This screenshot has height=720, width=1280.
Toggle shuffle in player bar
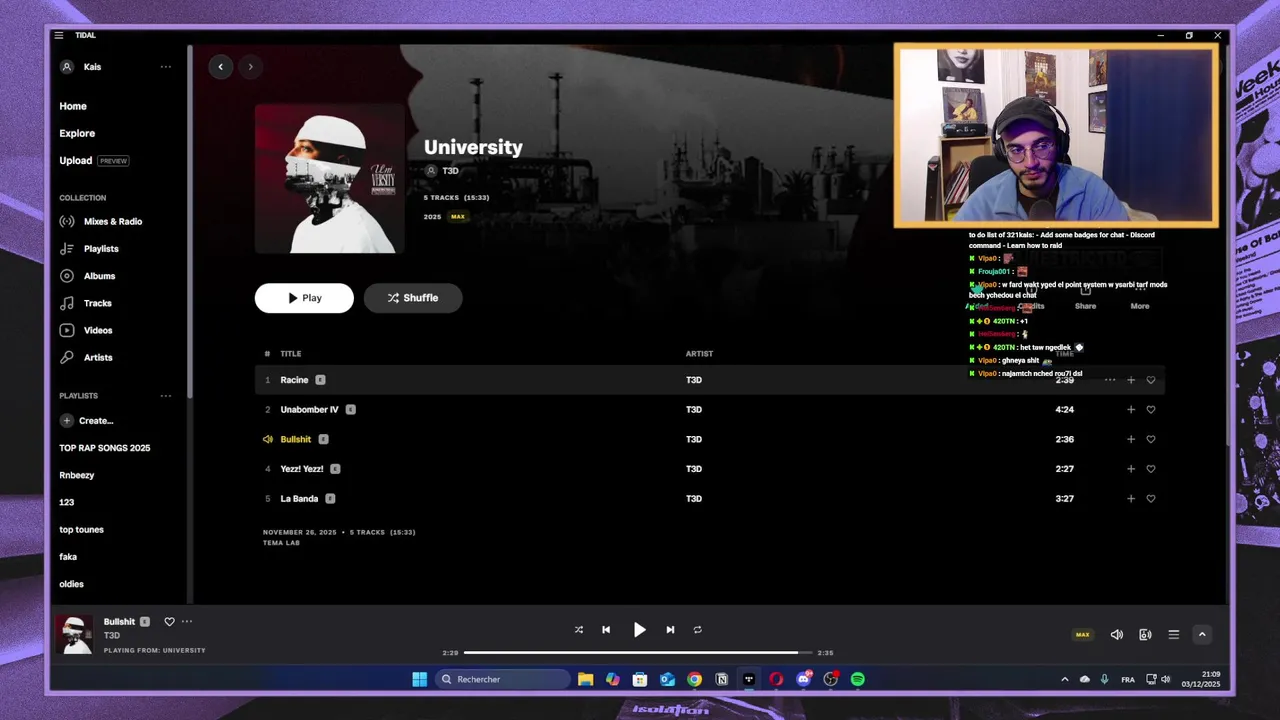(578, 630)
